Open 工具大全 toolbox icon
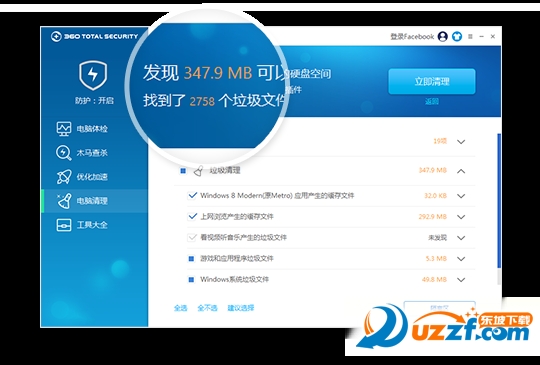 coord(64,225)
